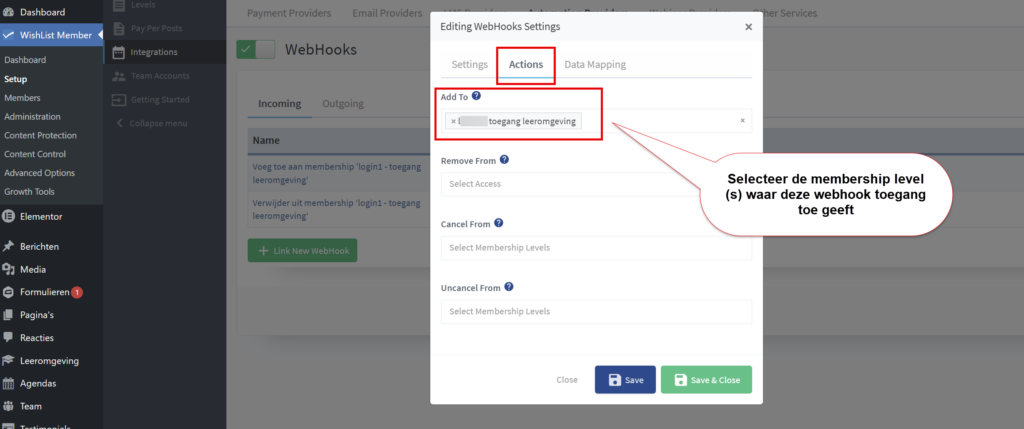Remove the selected toegang leeromgeving tag

coord(453,121)
